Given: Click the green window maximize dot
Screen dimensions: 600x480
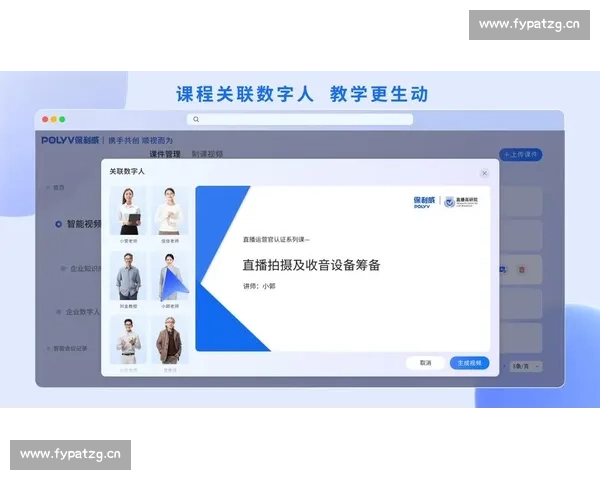Looking at the screenshot, I should tap(62, 119).
